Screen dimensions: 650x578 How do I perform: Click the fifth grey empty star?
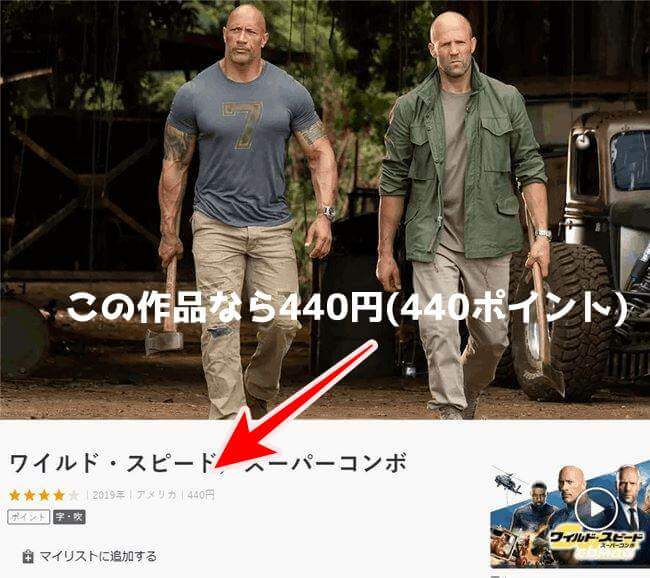pyautogui.click(x=73, y=495)
